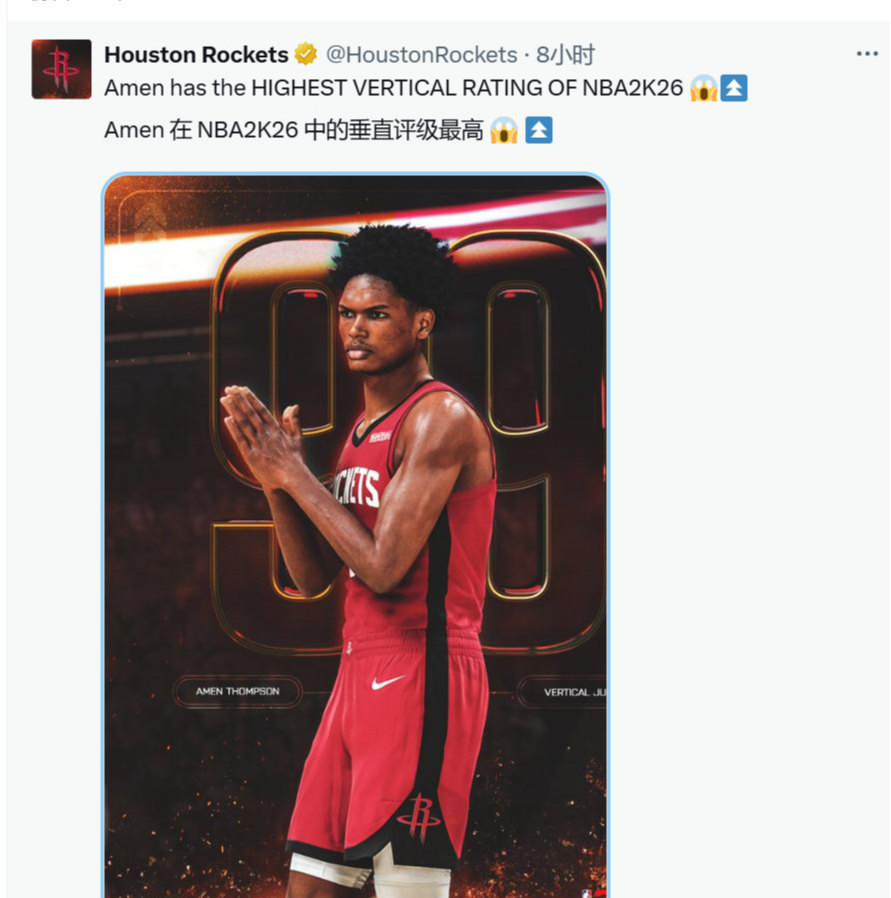Click the screaming emoji after NBA2K26
Image resolution: width=891 pixels, height=898 pixels.
(x=703, y=88)
